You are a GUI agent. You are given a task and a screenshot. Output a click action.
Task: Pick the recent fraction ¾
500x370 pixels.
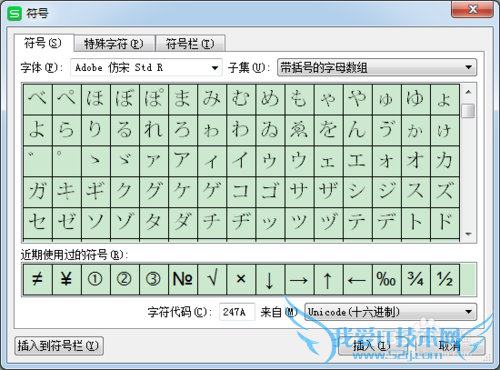pos(415,279)
